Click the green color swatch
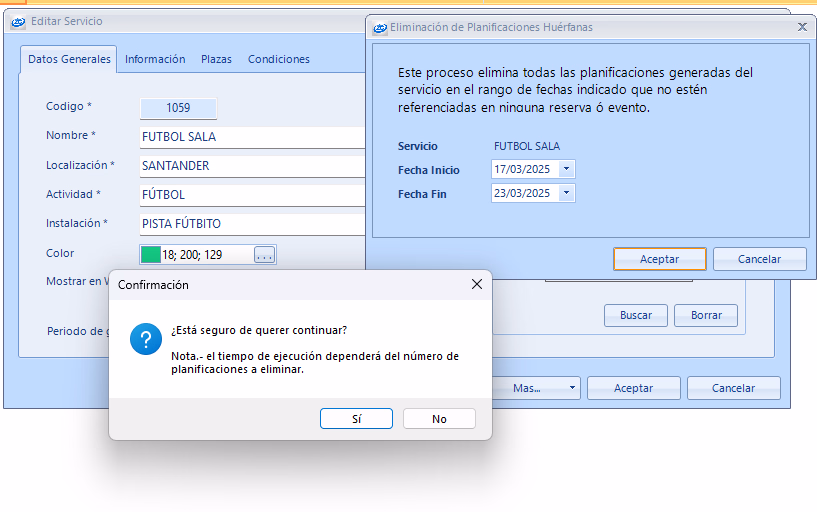 coord(151,255)
